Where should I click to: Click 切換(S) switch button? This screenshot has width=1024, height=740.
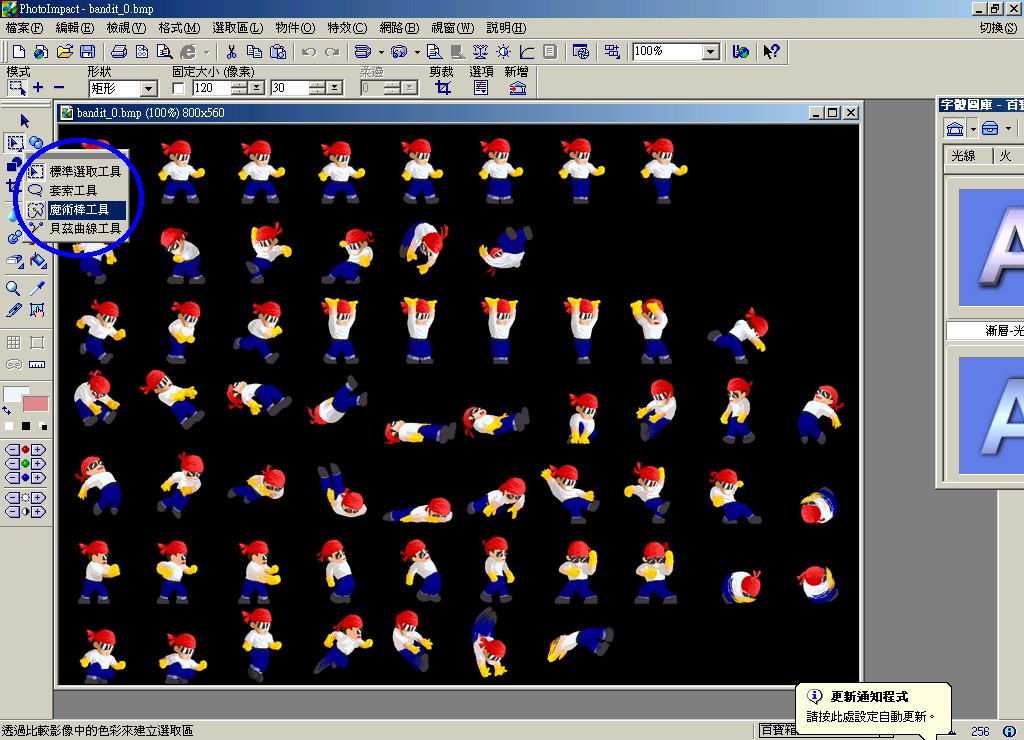999,28
